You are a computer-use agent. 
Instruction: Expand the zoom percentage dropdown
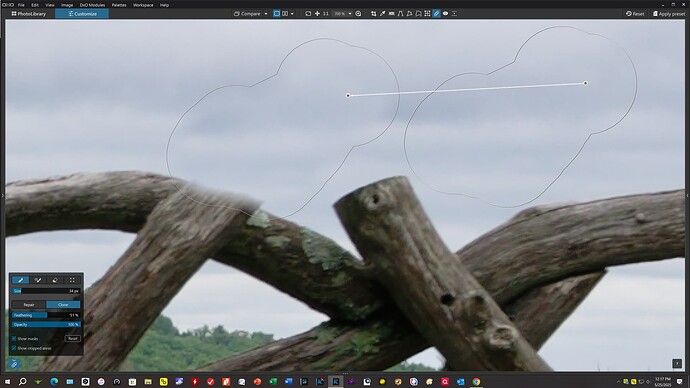click(350, 14)
